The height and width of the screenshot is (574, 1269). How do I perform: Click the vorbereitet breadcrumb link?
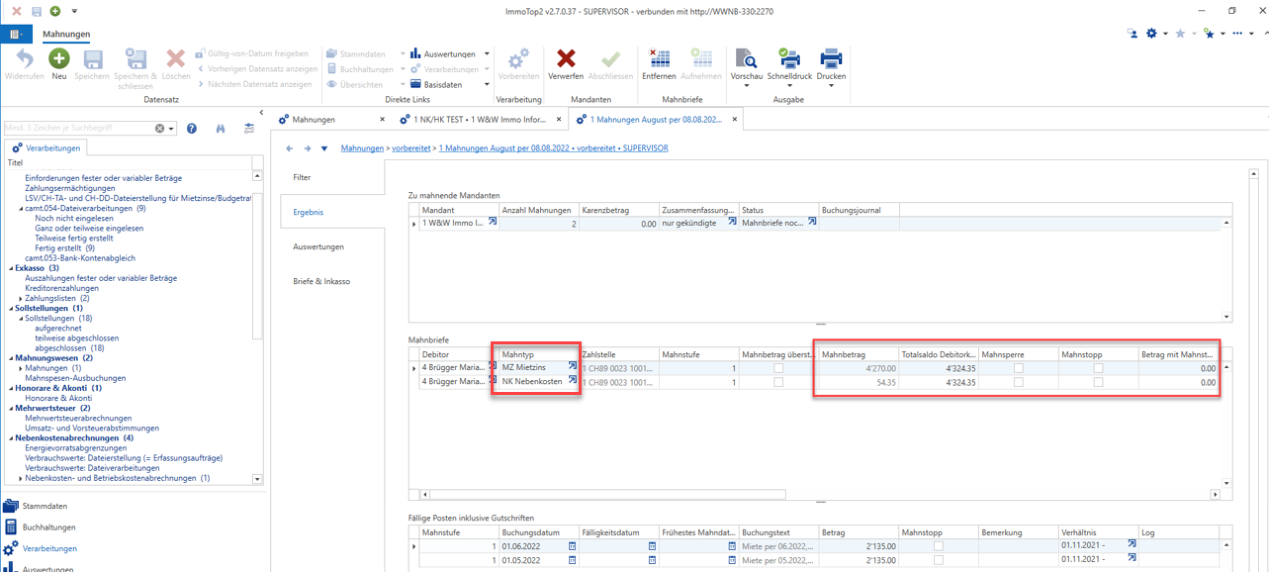point(412,148)
